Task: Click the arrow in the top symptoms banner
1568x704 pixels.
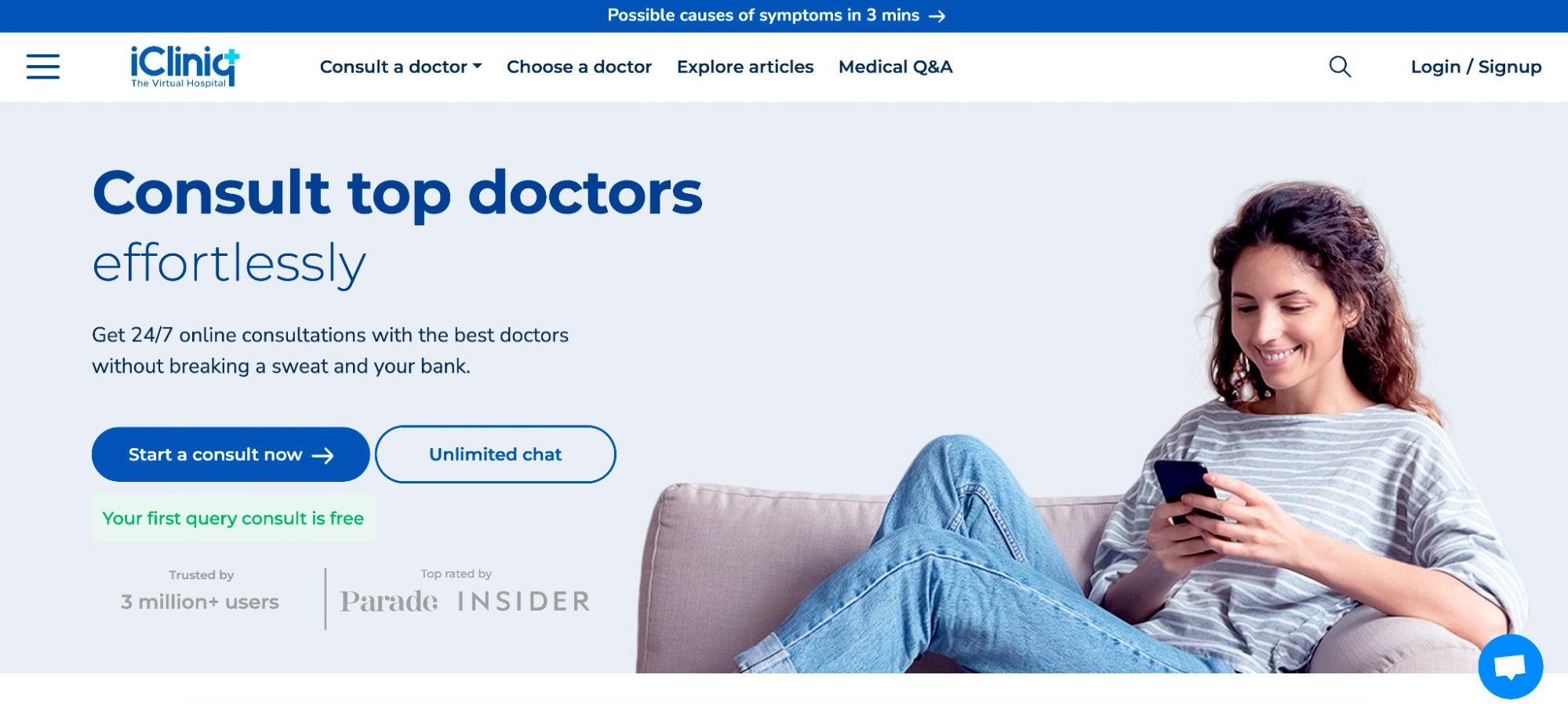Action: [937, 16]
